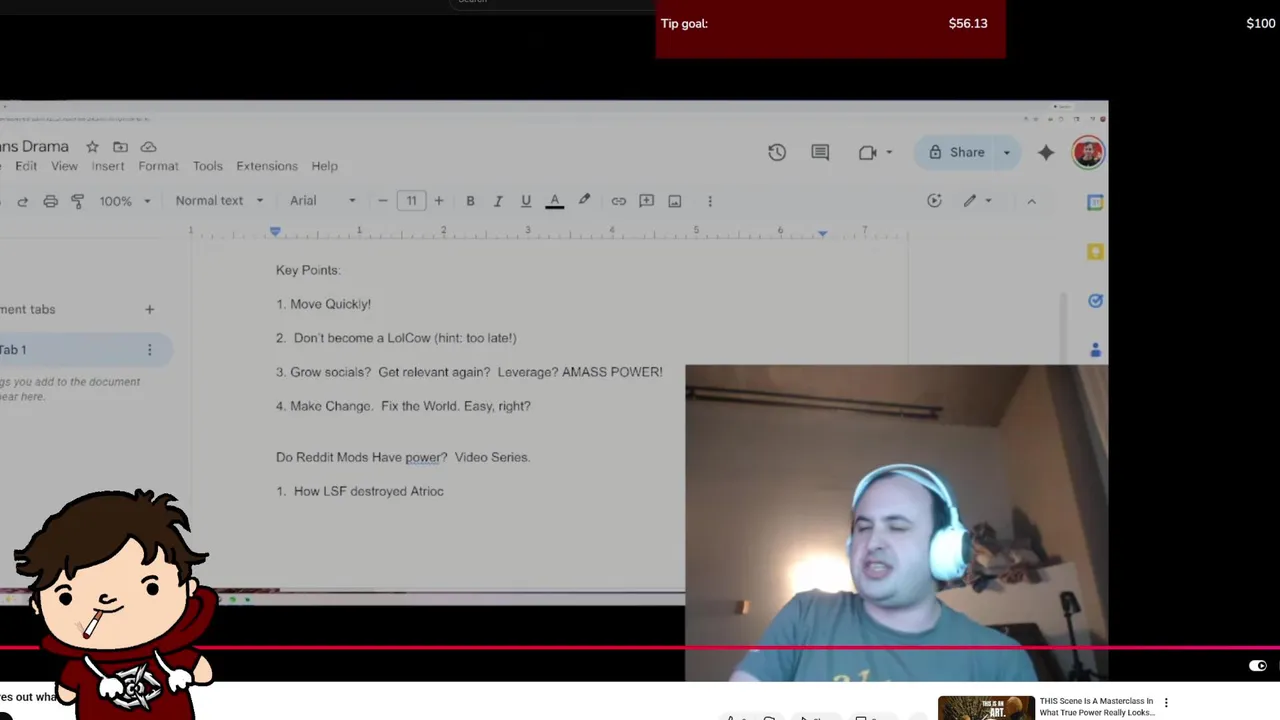
Task: Seek on the red video progress bar
Action: [x=640, y=648]
